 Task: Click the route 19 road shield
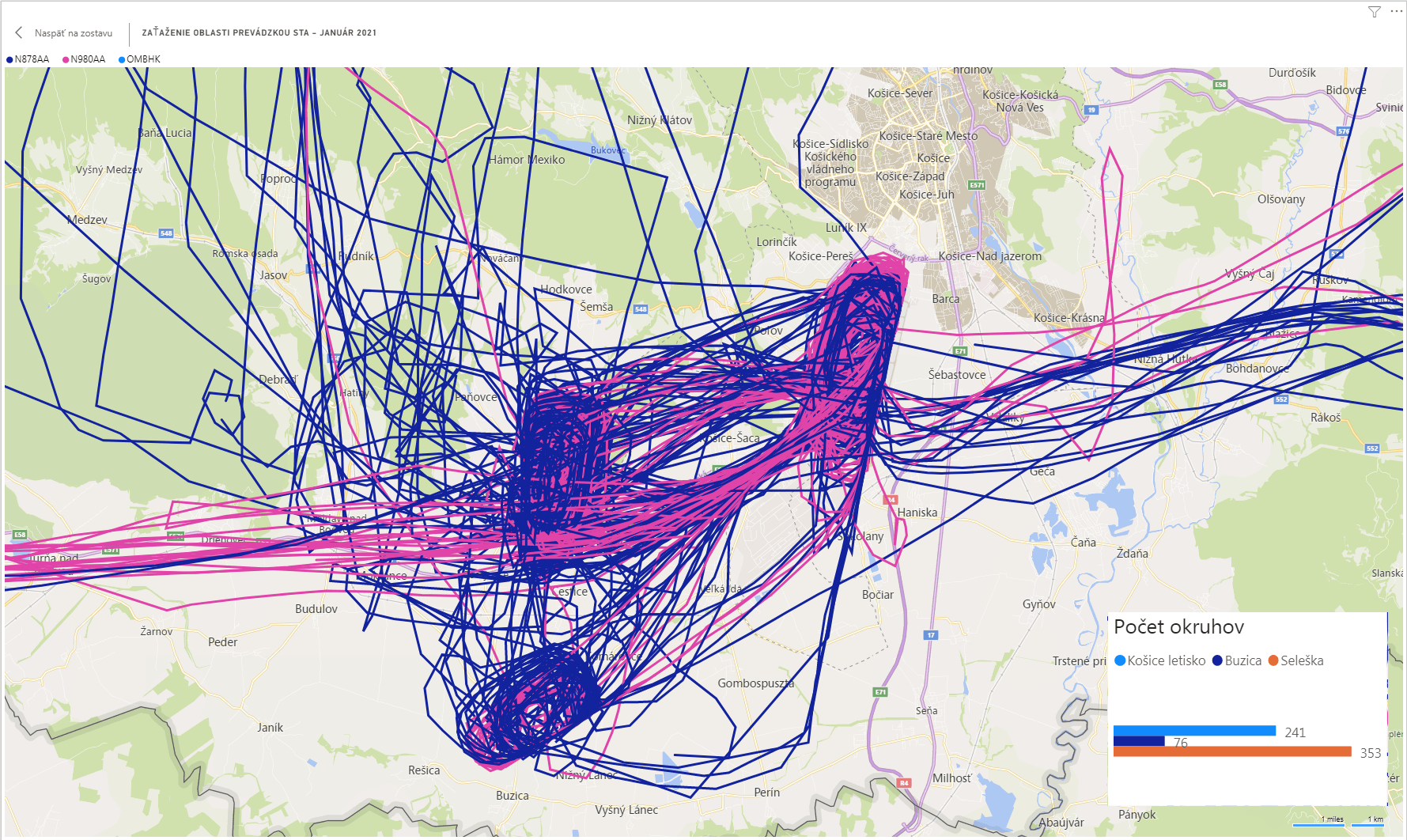pos(1091,110)
